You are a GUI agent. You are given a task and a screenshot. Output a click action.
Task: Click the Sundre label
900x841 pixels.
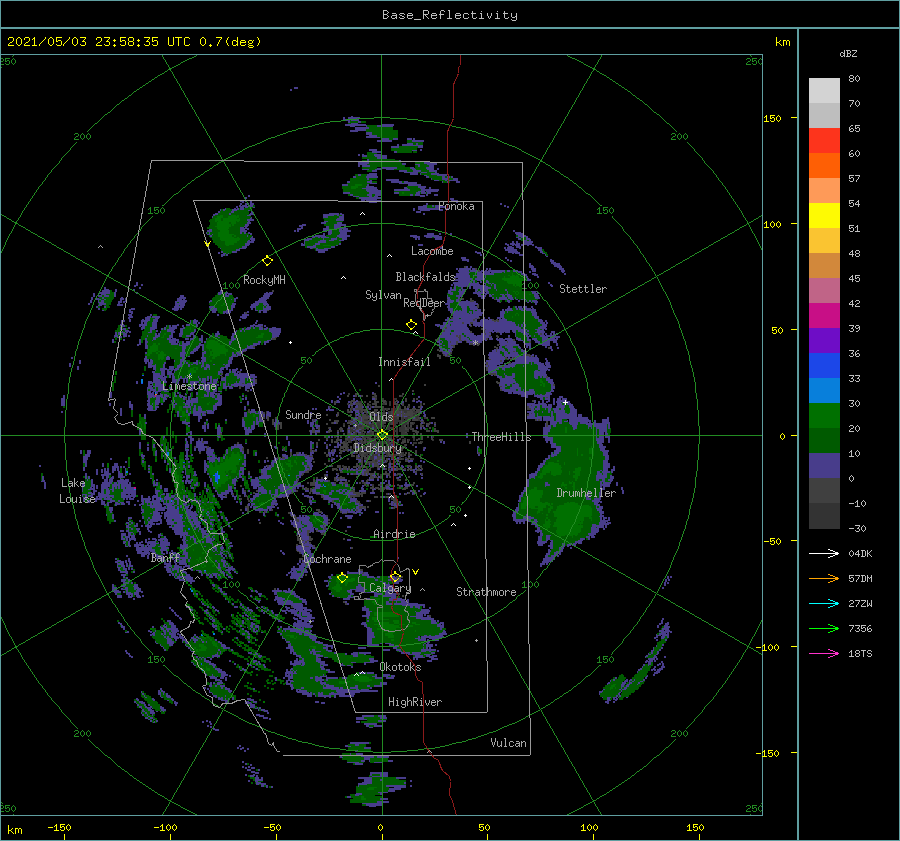pos(303,415)
